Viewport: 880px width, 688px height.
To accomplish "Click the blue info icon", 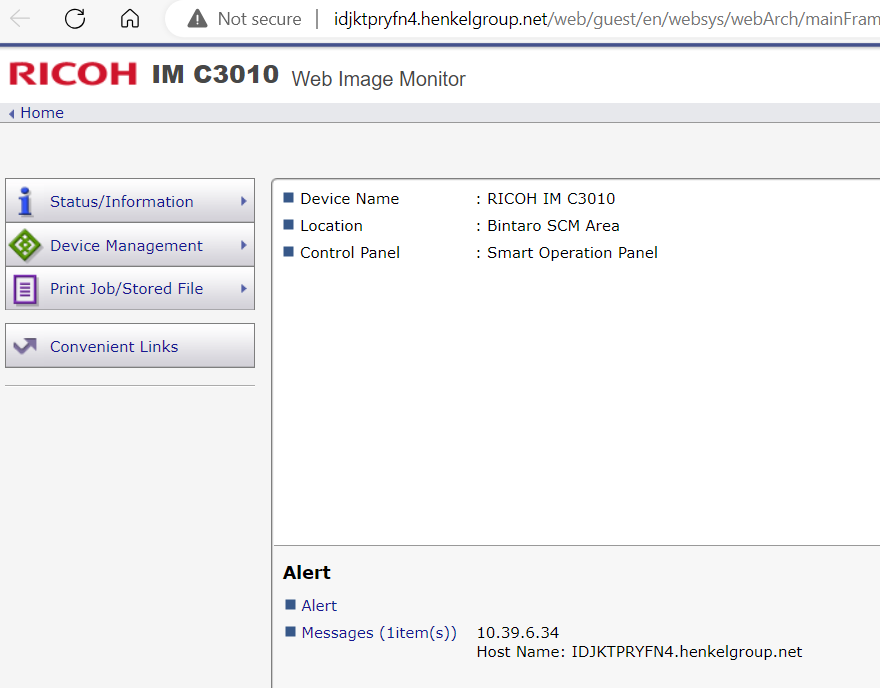I will click(x=25, y=201).
